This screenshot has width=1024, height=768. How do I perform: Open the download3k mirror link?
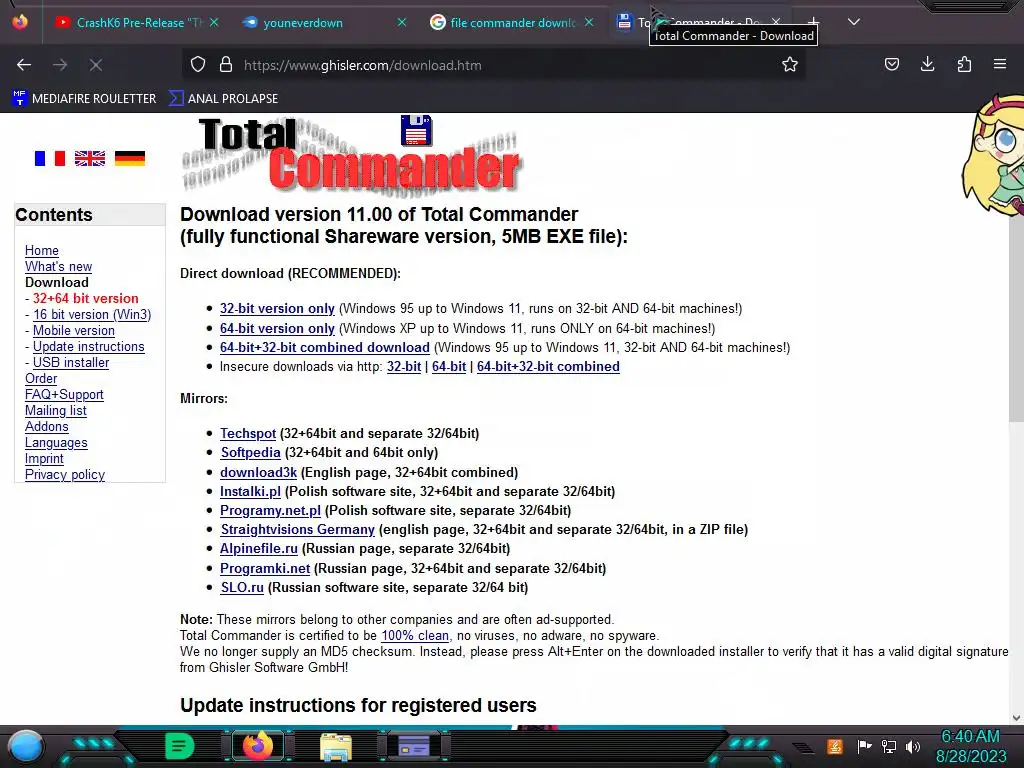click(x=259, y=472)
